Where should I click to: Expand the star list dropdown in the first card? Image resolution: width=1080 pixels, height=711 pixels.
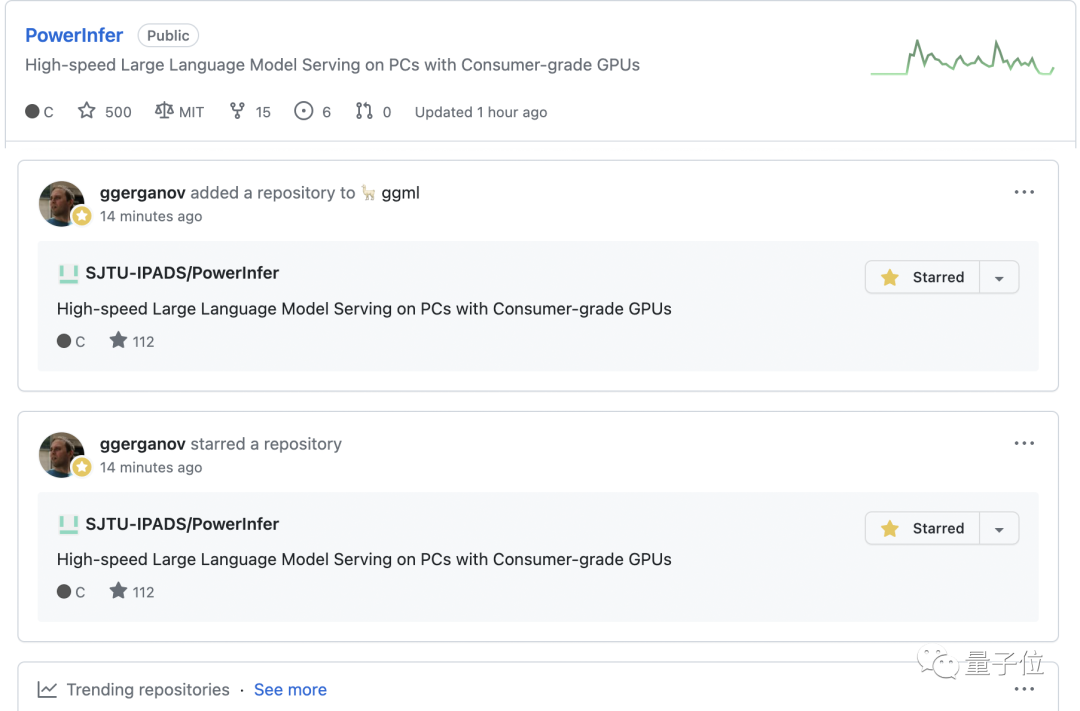pyautogui.click(x=999, y=278)
